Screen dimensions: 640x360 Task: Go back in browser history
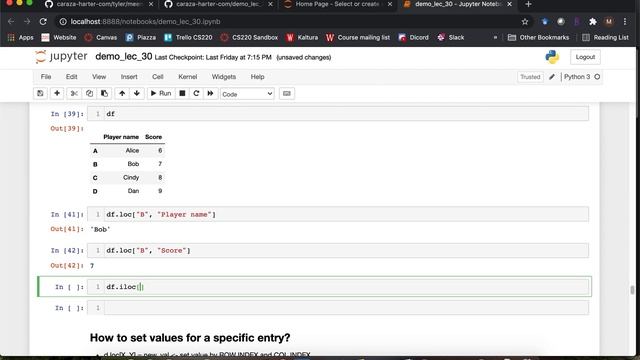pyautogui.click(x=11, y=22)
